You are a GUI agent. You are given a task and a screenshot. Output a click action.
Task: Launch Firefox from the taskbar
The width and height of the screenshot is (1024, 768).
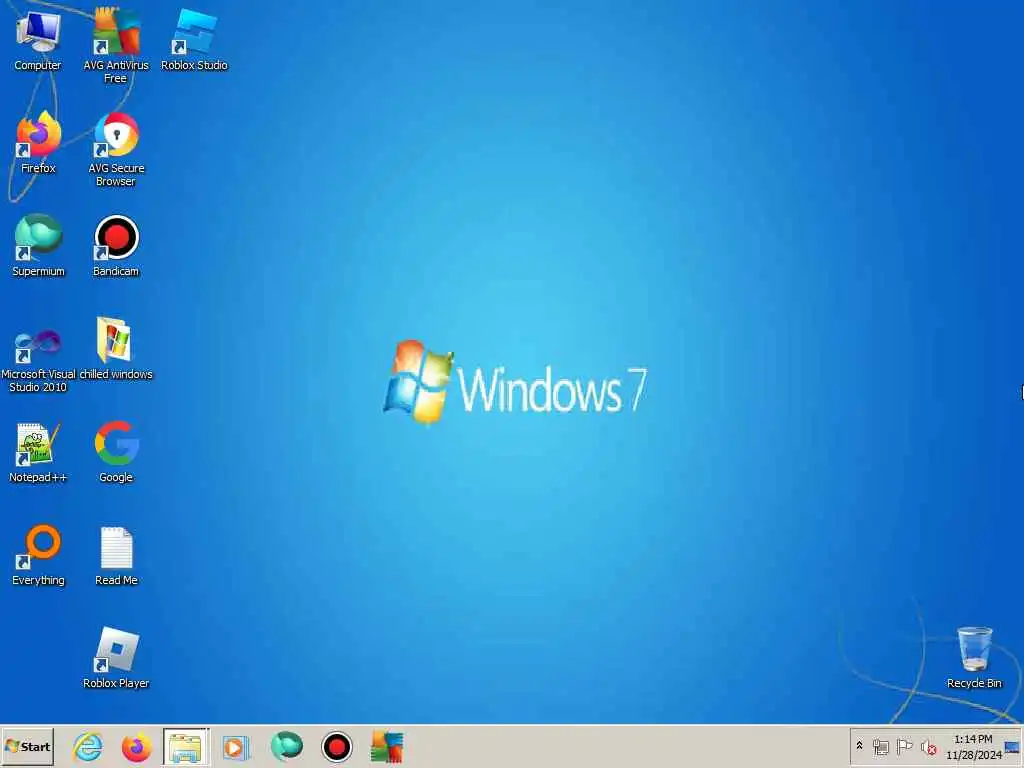pyautogui.click(x=136, y=747)
